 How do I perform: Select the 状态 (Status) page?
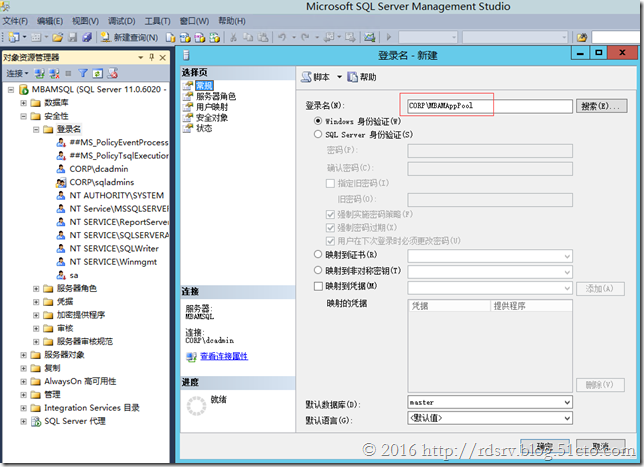[204, 128]
